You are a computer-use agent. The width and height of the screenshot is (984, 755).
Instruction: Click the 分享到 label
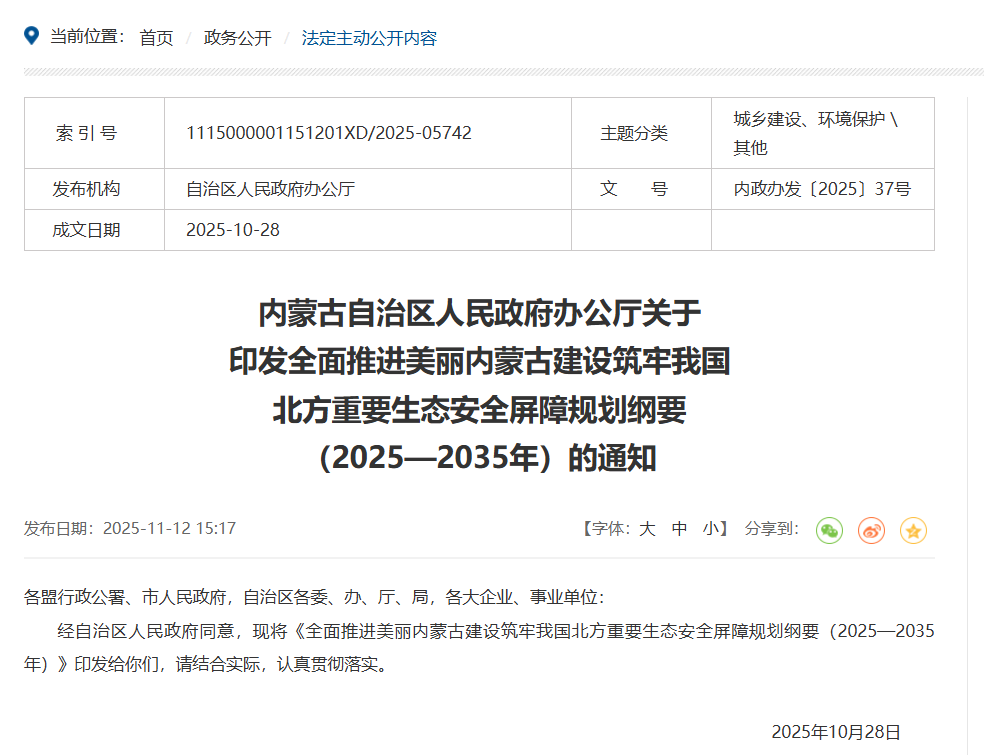click(x=771, y=529)
